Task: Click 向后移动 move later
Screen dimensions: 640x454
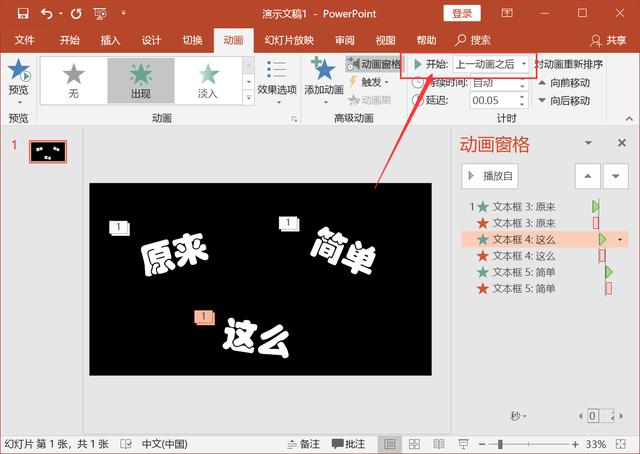Action: coord(564,100)
